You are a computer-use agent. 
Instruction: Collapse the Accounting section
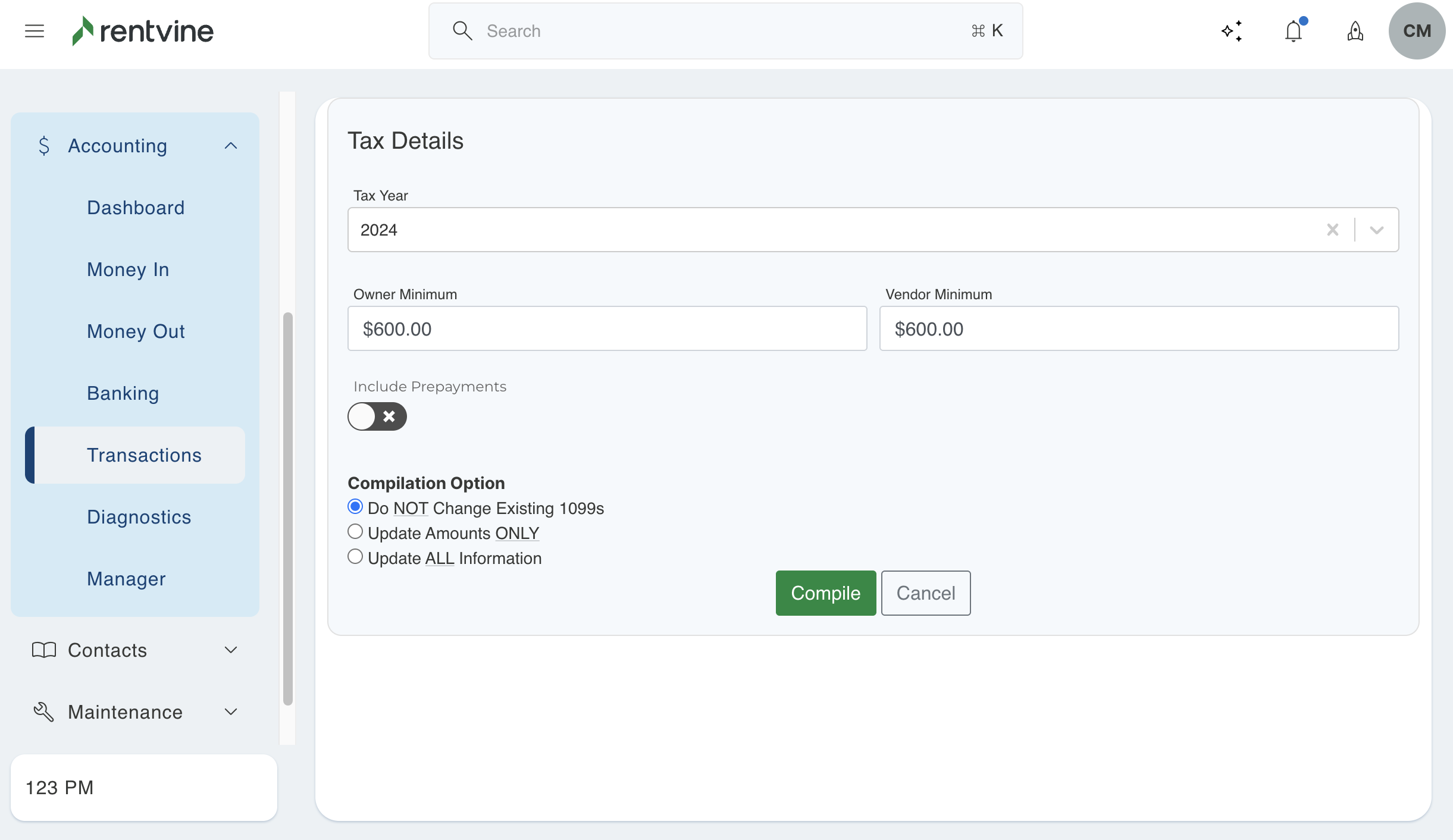coord(231,146)
